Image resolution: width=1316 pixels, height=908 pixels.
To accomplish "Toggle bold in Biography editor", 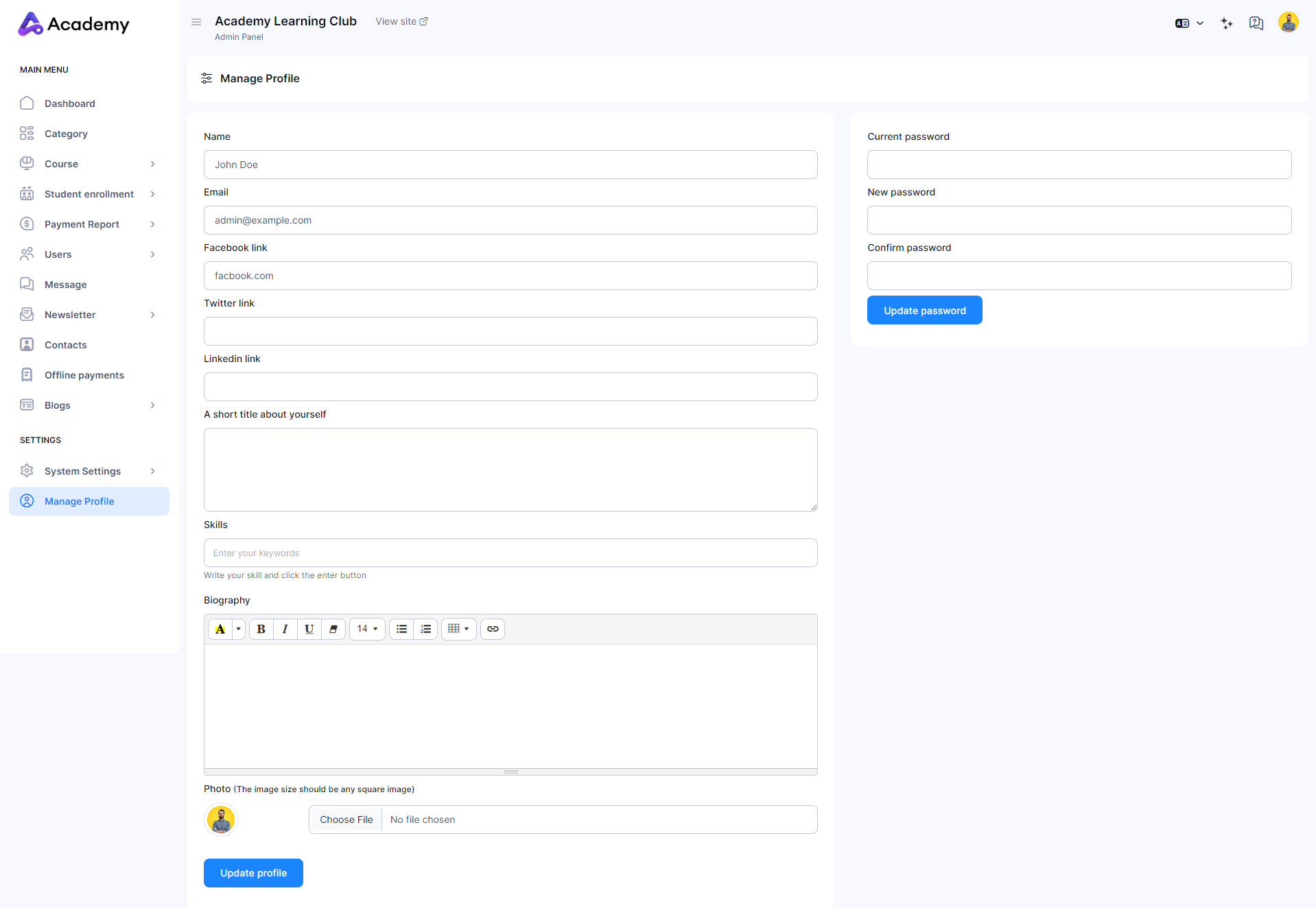I will click(x=261, y=629).
